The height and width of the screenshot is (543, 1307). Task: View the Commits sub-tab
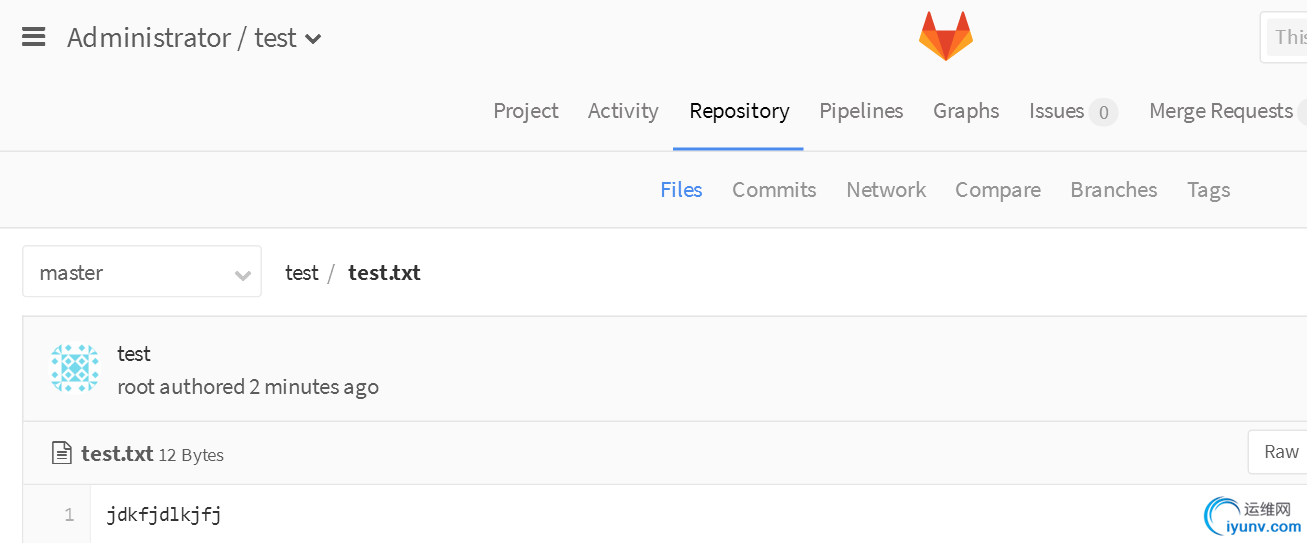[774, 190]
